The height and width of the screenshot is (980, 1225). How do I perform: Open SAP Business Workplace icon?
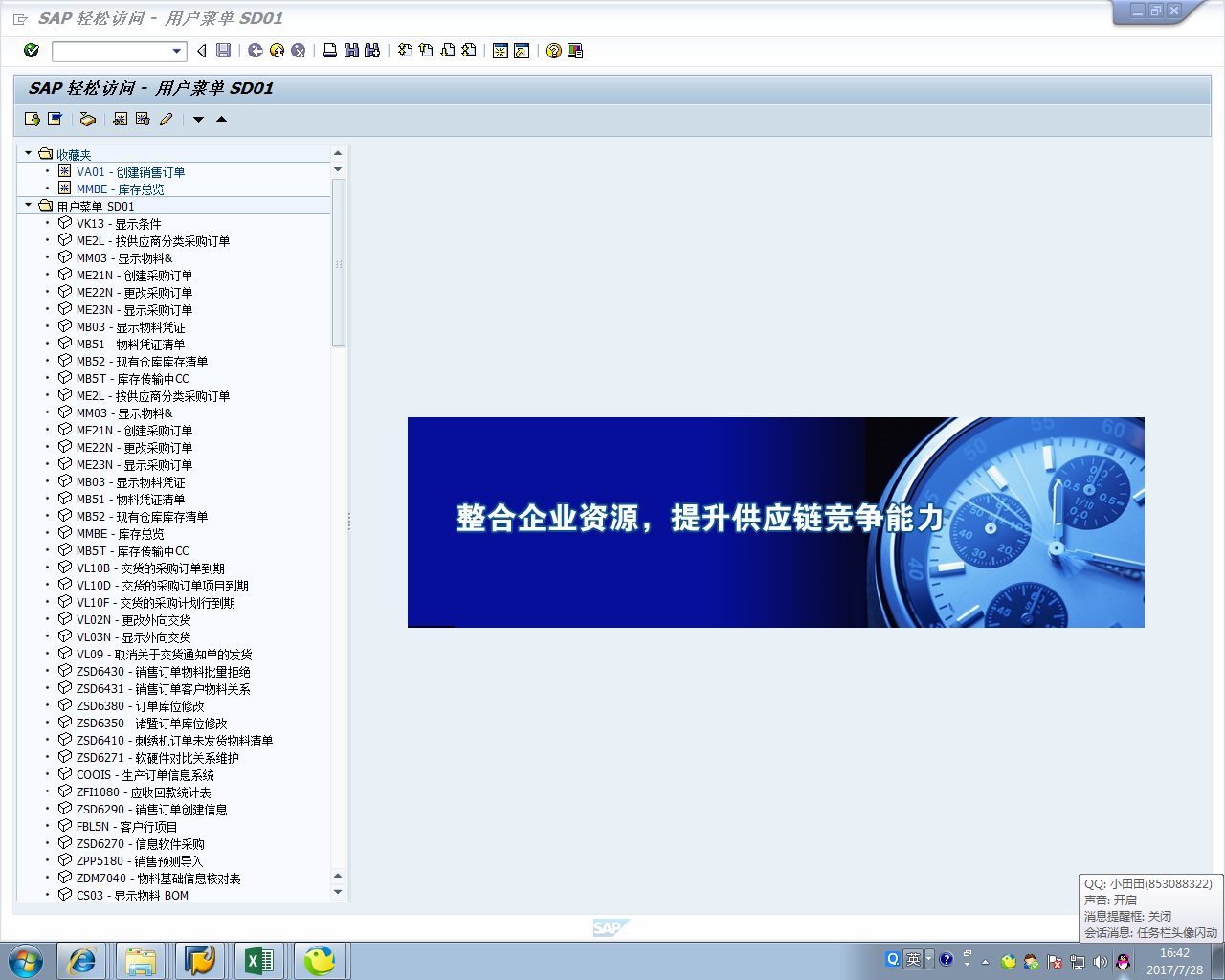click(x=87, y=120)
